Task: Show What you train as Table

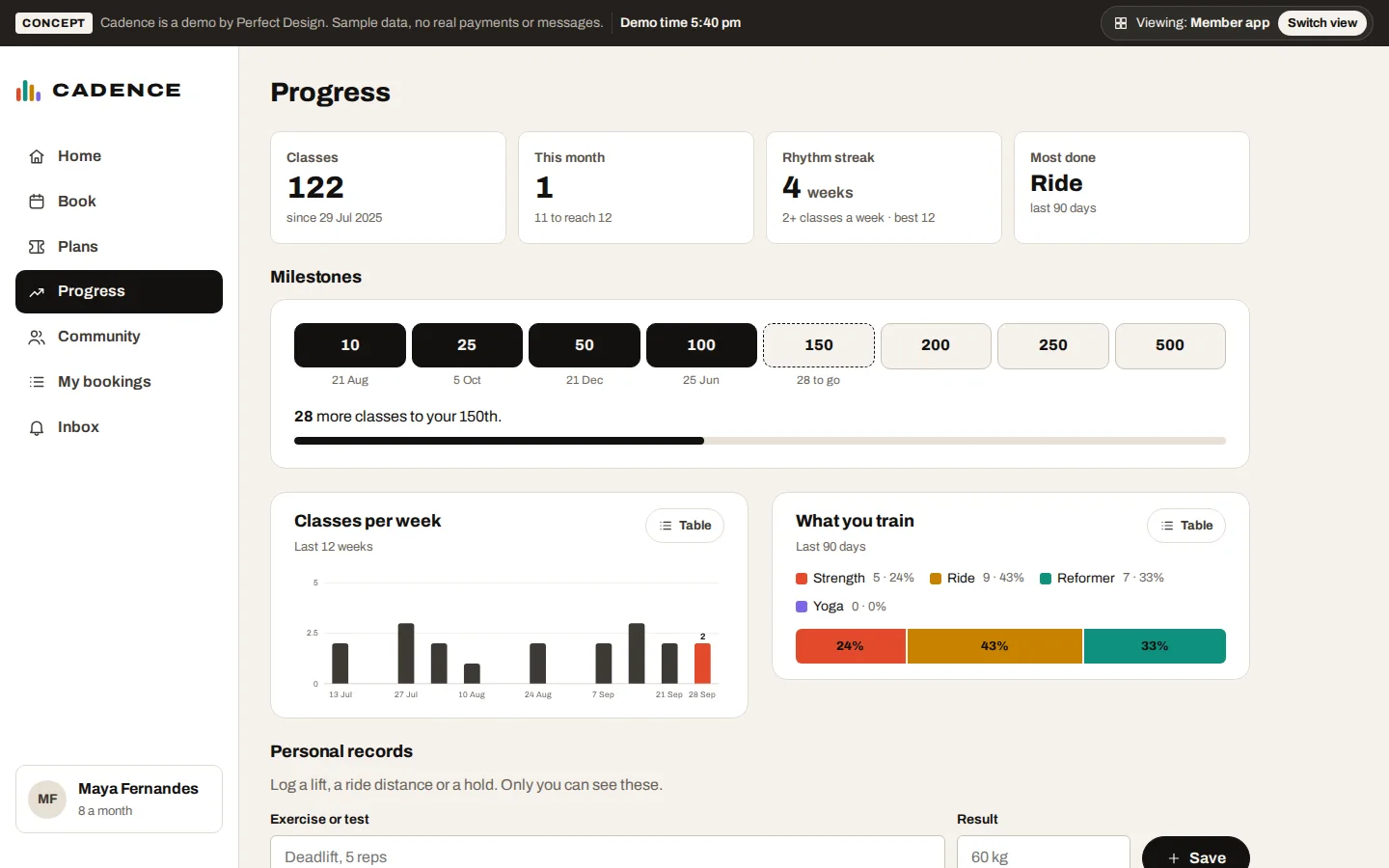Action: (x=1186, y=526)
